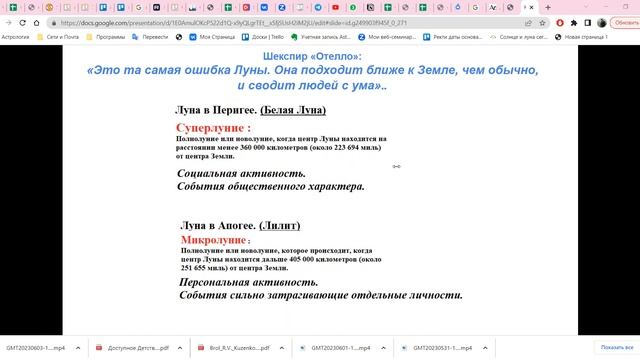Switch to the YouTube tab
Image resolution: width=640 pixels, height=360 pixels.
(x=336, y=7)
